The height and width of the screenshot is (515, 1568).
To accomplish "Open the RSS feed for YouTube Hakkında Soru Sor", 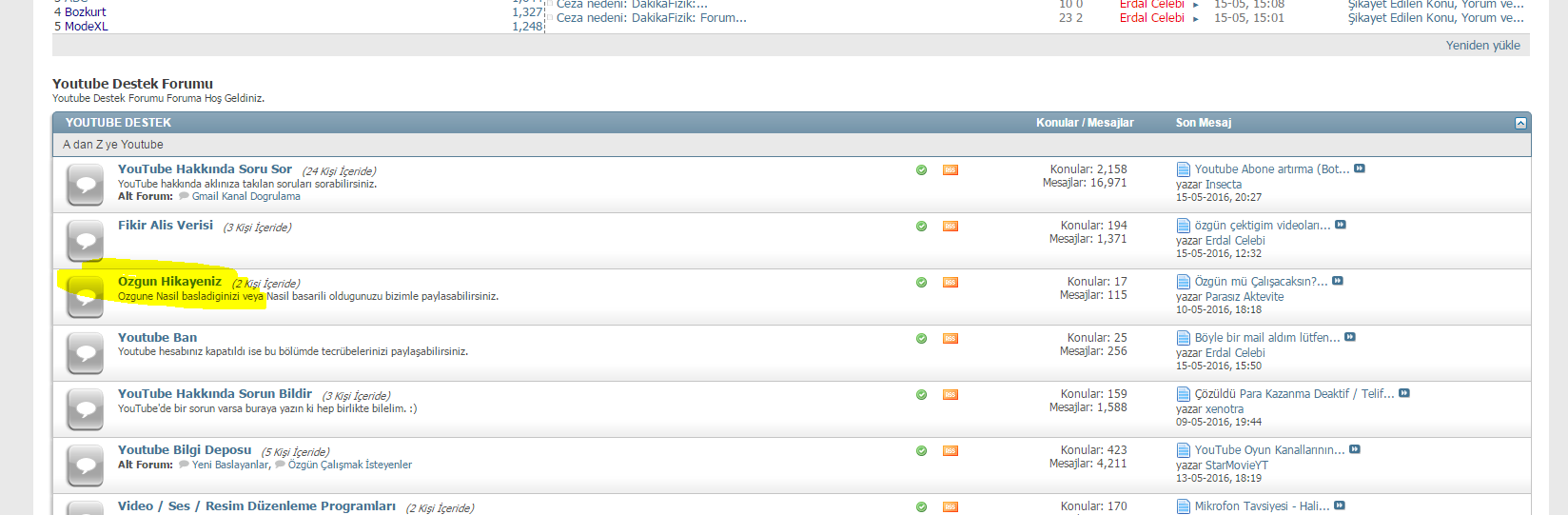I will (951, 169).
